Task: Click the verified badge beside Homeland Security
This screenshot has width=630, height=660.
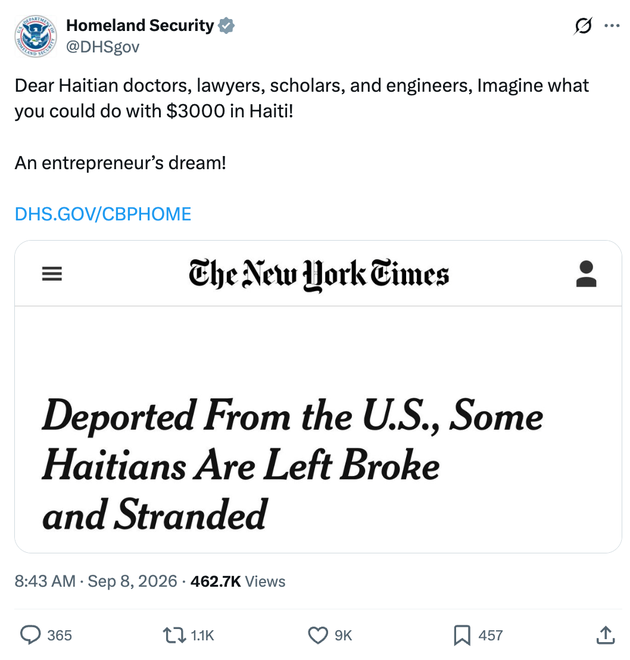Action: [226, 26]
